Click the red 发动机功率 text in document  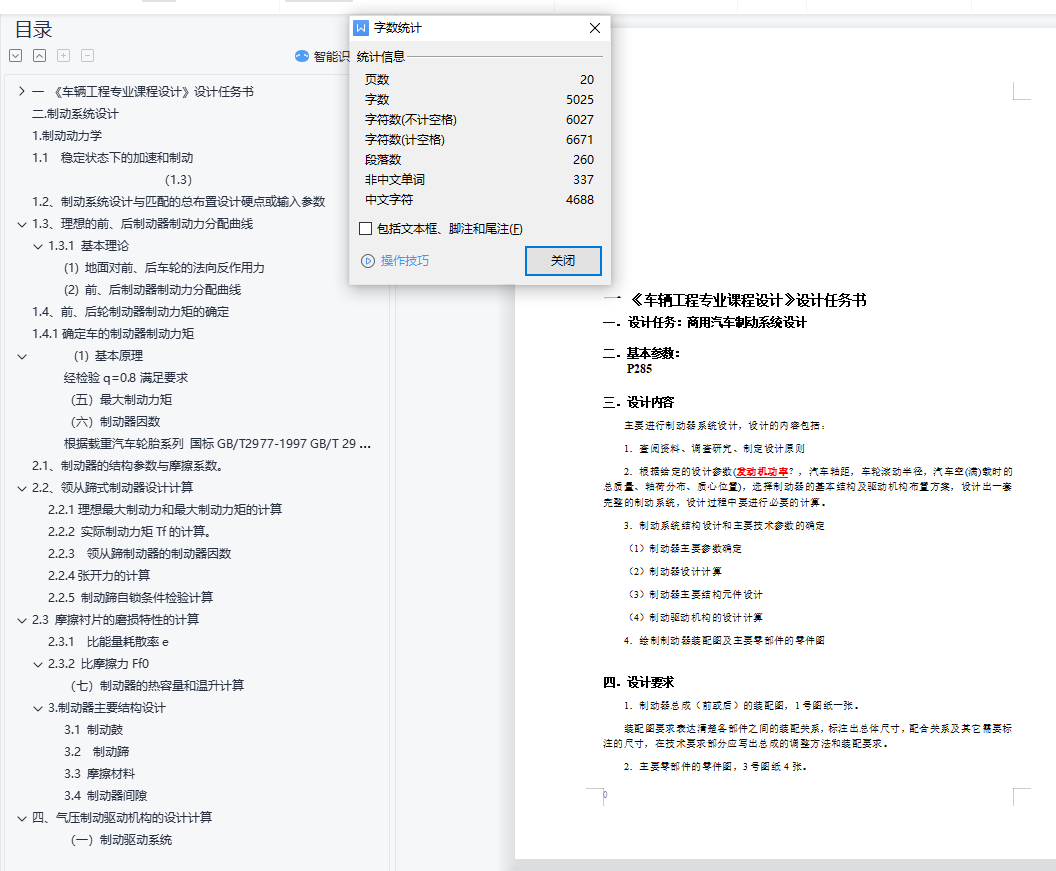762,472
